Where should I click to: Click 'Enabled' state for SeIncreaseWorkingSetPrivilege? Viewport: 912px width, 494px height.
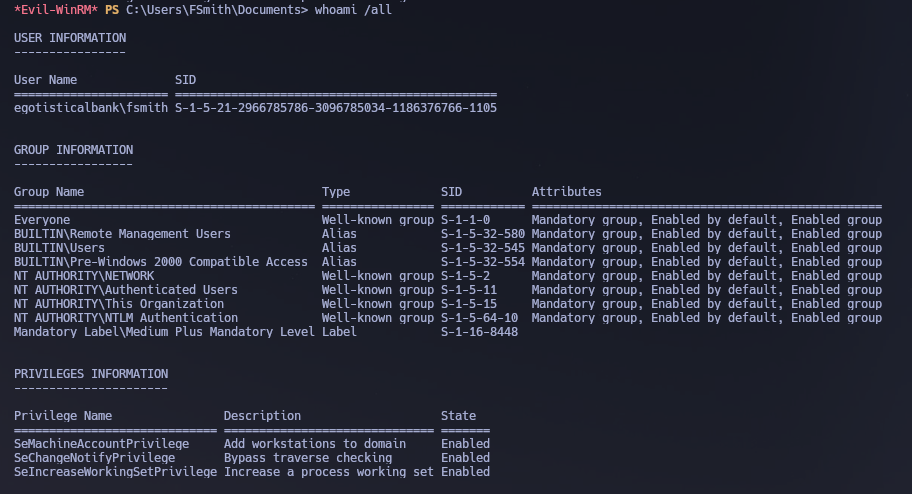point(465,471)
